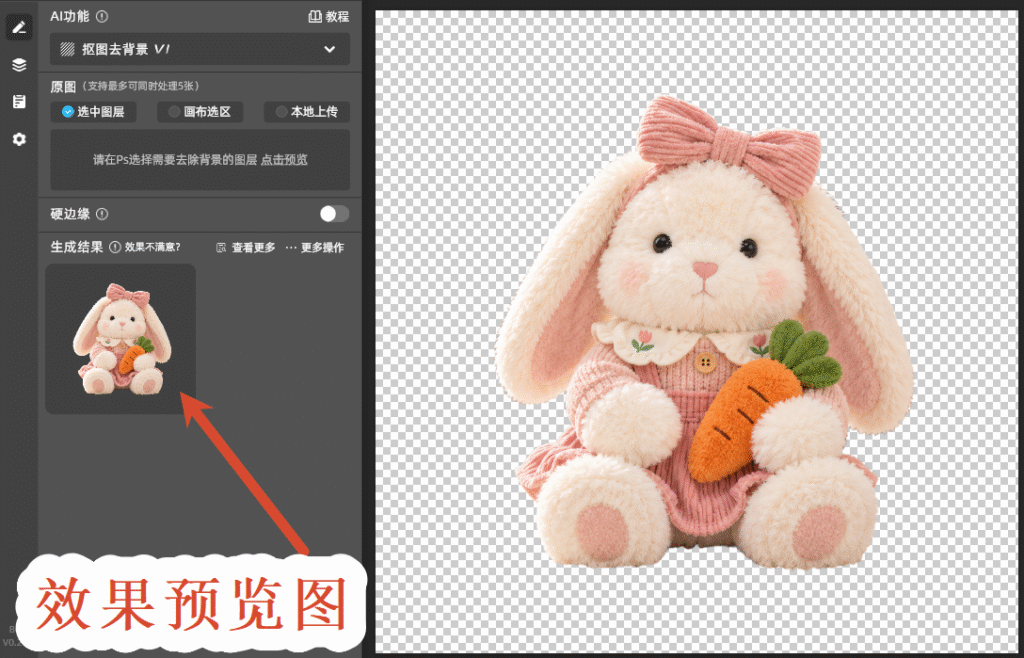Click the 原图 section label
1024x658 pixels.
(x=63, y=86)
